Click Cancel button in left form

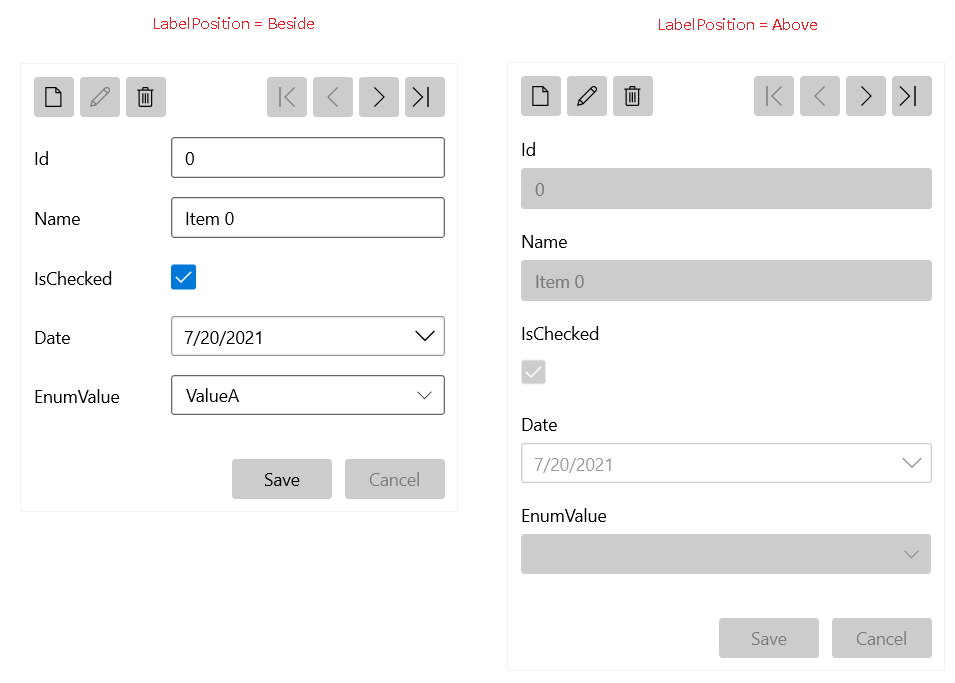[x=394, y=480]
